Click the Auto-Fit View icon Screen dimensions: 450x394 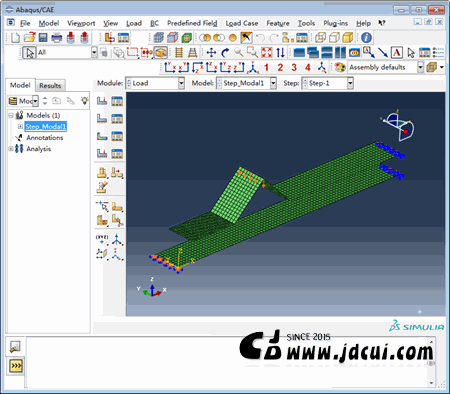click(266, 52)
